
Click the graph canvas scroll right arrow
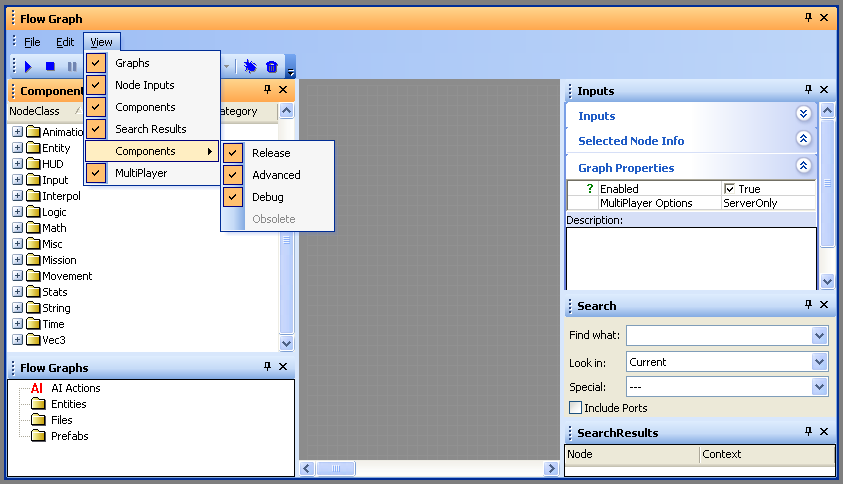point(551,468)
